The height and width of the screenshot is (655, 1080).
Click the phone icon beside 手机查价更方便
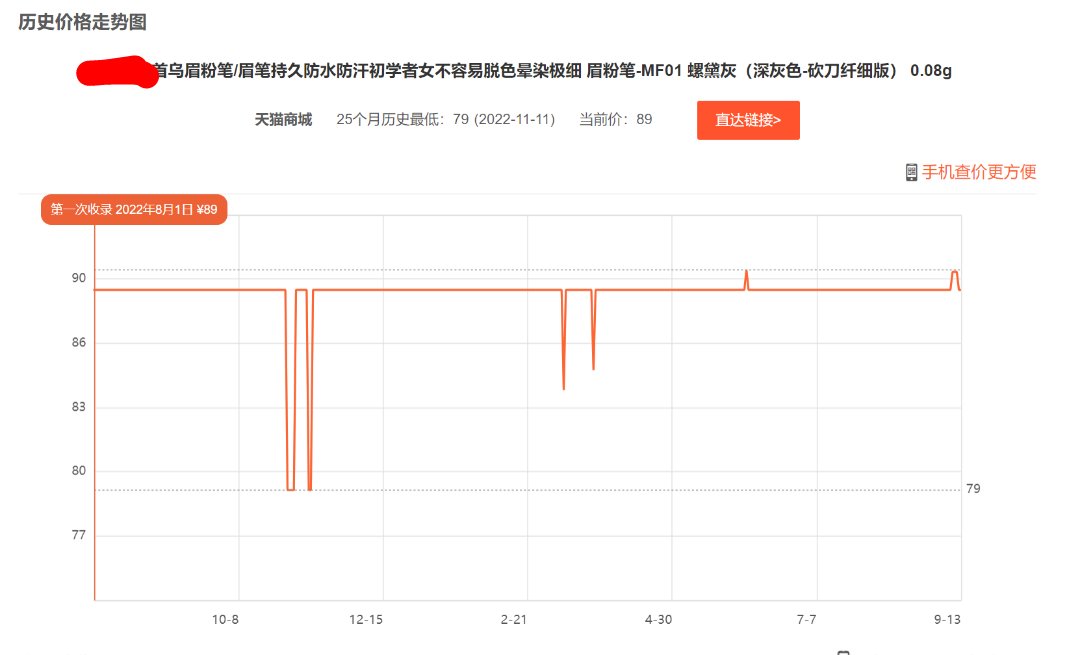(911, 172)
